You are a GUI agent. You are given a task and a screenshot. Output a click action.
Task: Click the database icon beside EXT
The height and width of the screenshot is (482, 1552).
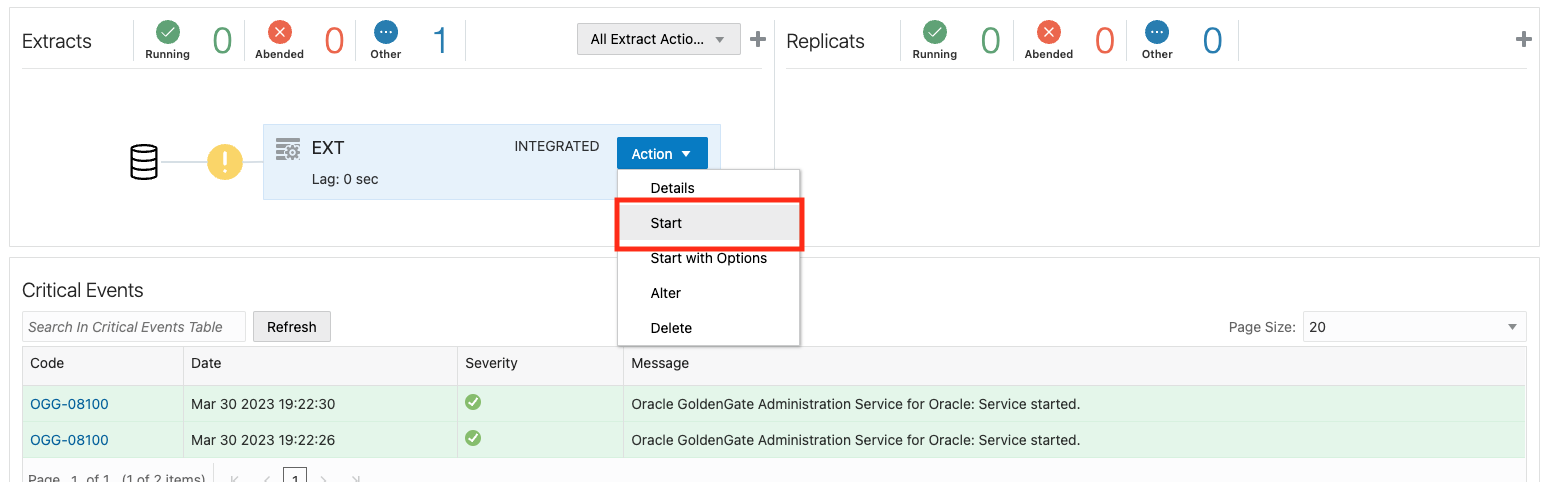[144, 162]
